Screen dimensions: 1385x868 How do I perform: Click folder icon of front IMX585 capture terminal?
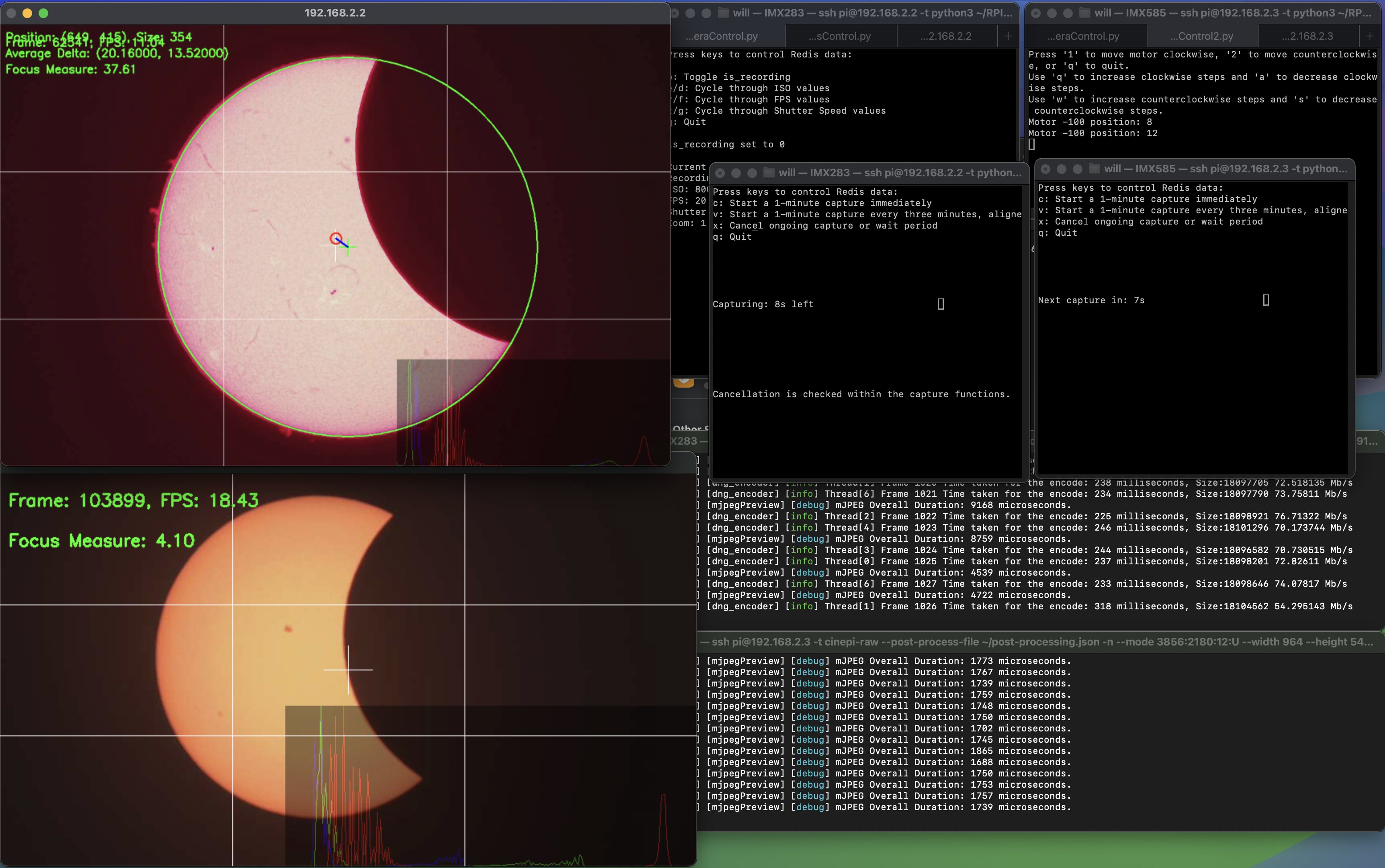1094,169
